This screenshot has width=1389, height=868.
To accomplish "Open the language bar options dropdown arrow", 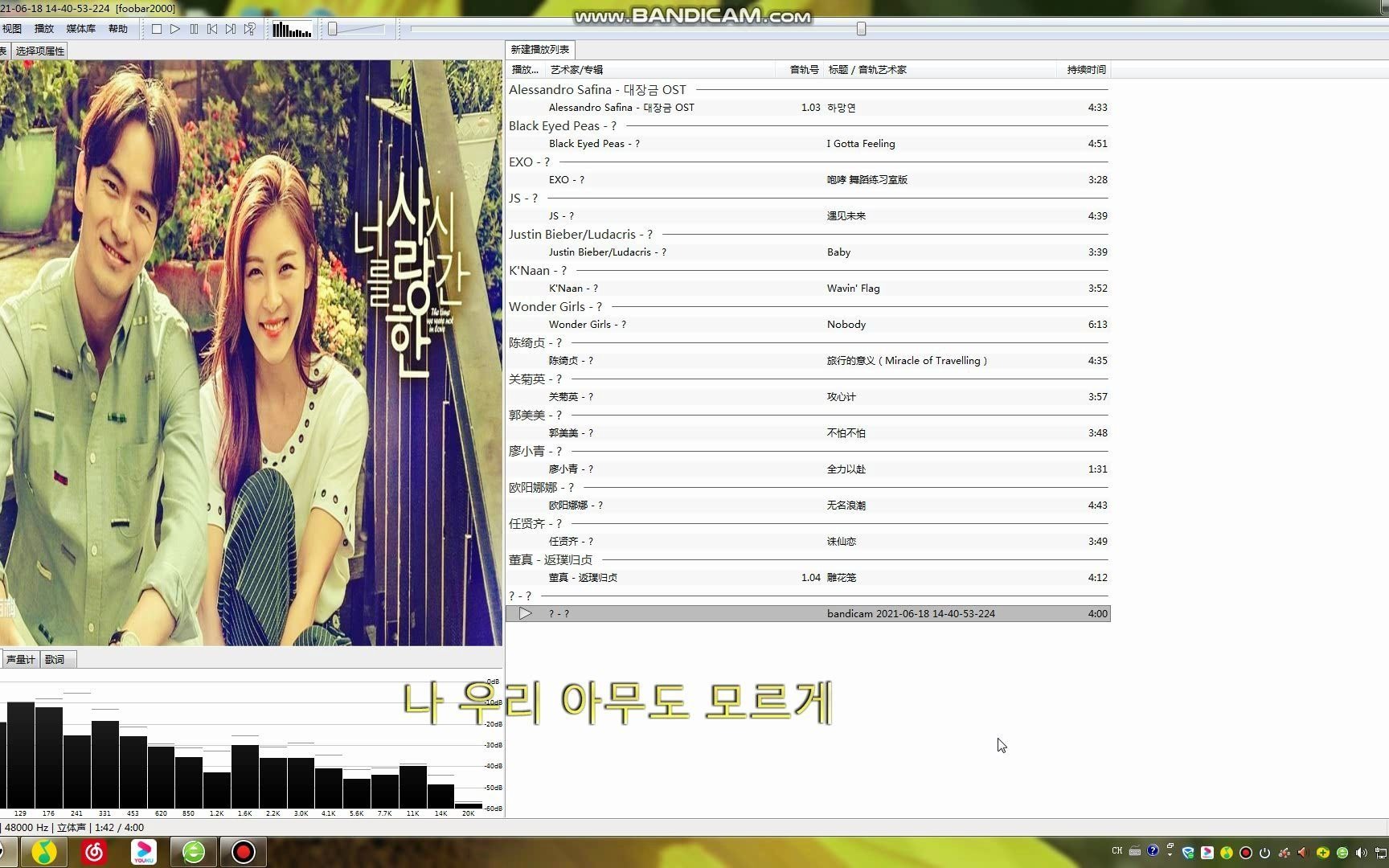I will [x=1170, y=855].
